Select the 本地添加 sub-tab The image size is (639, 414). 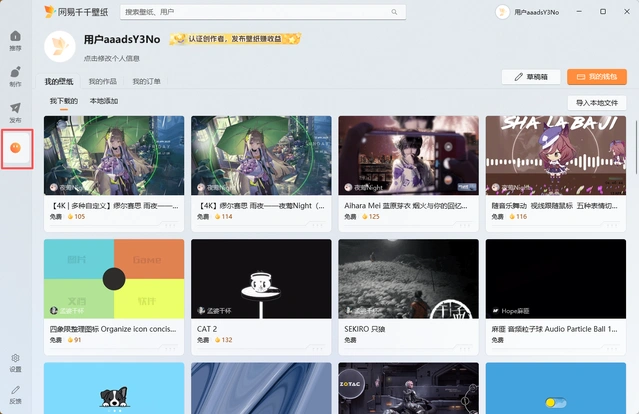click(104, 102)
